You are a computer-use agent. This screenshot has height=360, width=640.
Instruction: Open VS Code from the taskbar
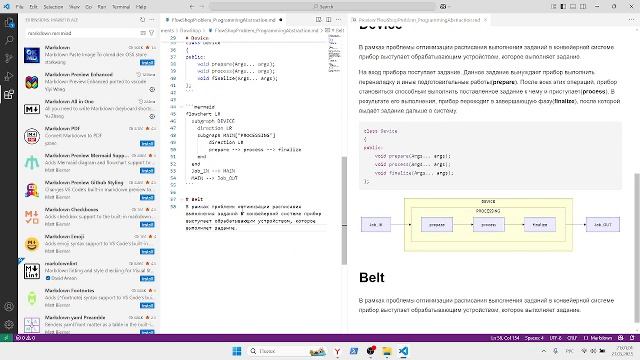pos(403,351)
